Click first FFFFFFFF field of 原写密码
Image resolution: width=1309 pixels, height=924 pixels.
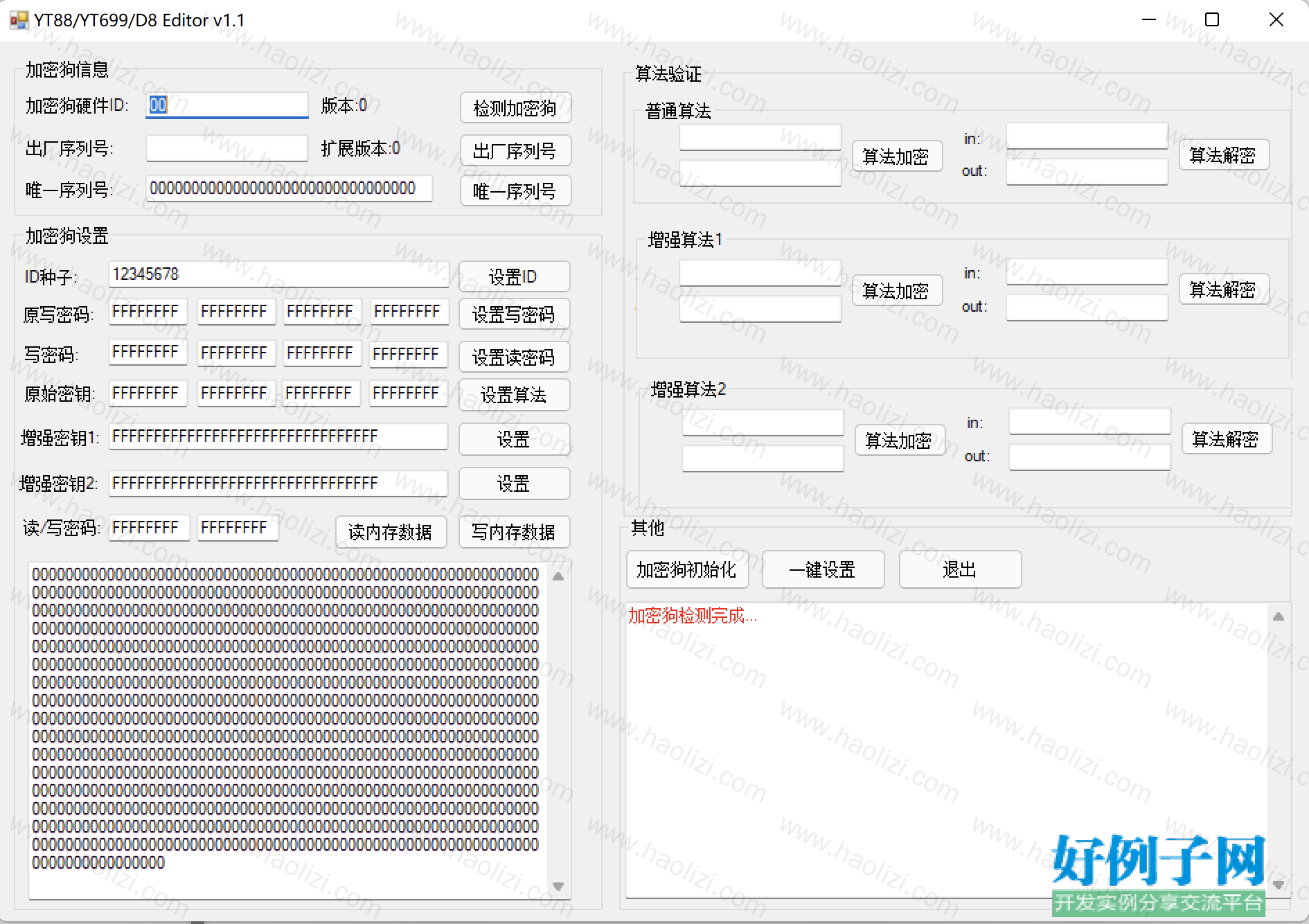point(148,312)
